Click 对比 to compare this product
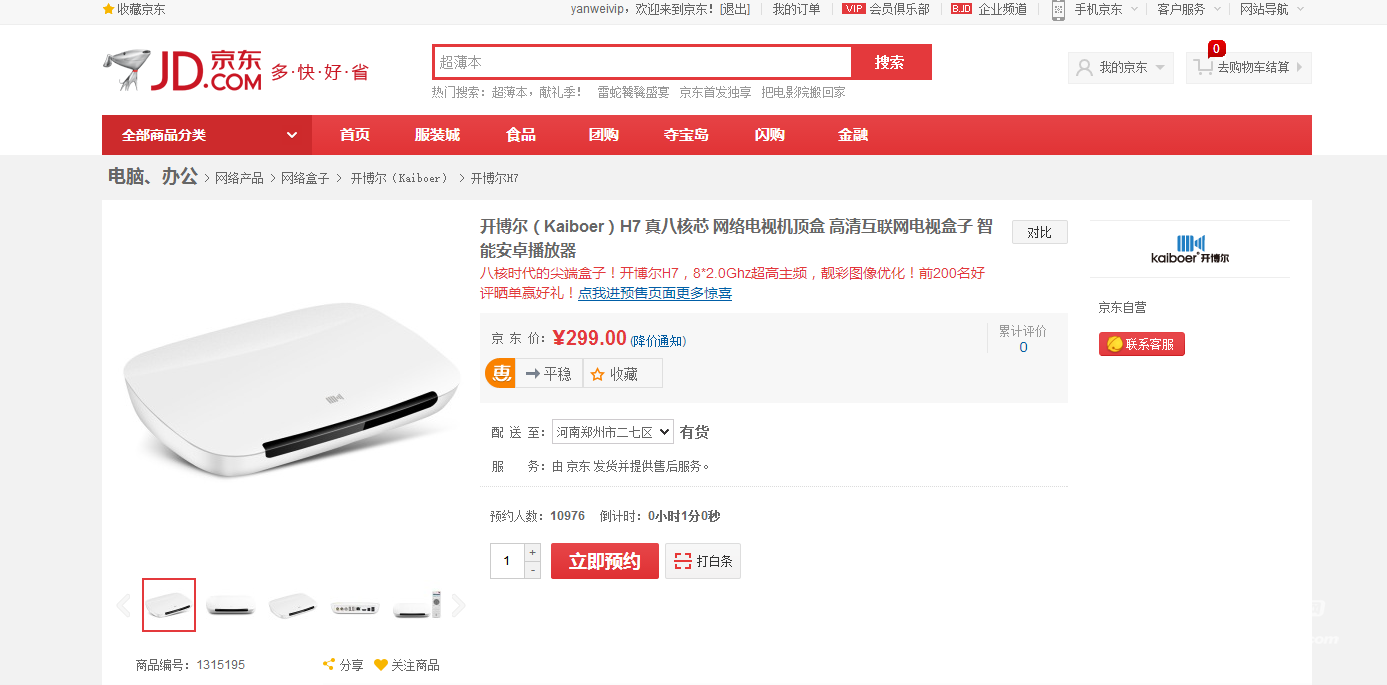The image size is (1387, 685). click(x=1039, y=232)
